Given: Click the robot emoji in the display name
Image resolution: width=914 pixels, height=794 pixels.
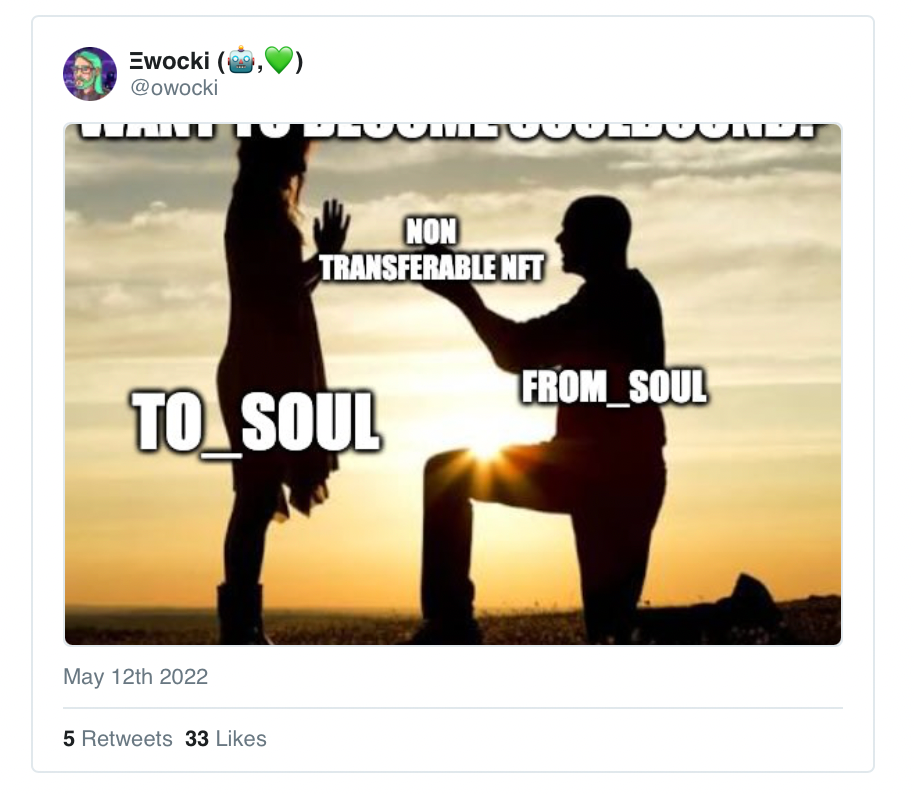Looking at the screenshot, I should pyautogui.click(x=241, y=61).
